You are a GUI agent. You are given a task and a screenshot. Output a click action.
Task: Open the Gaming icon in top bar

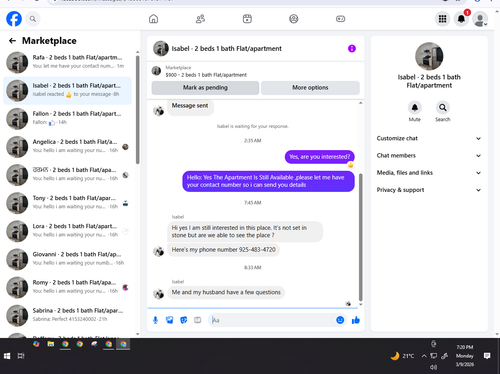pyautogui.click(x=340, y=19)
